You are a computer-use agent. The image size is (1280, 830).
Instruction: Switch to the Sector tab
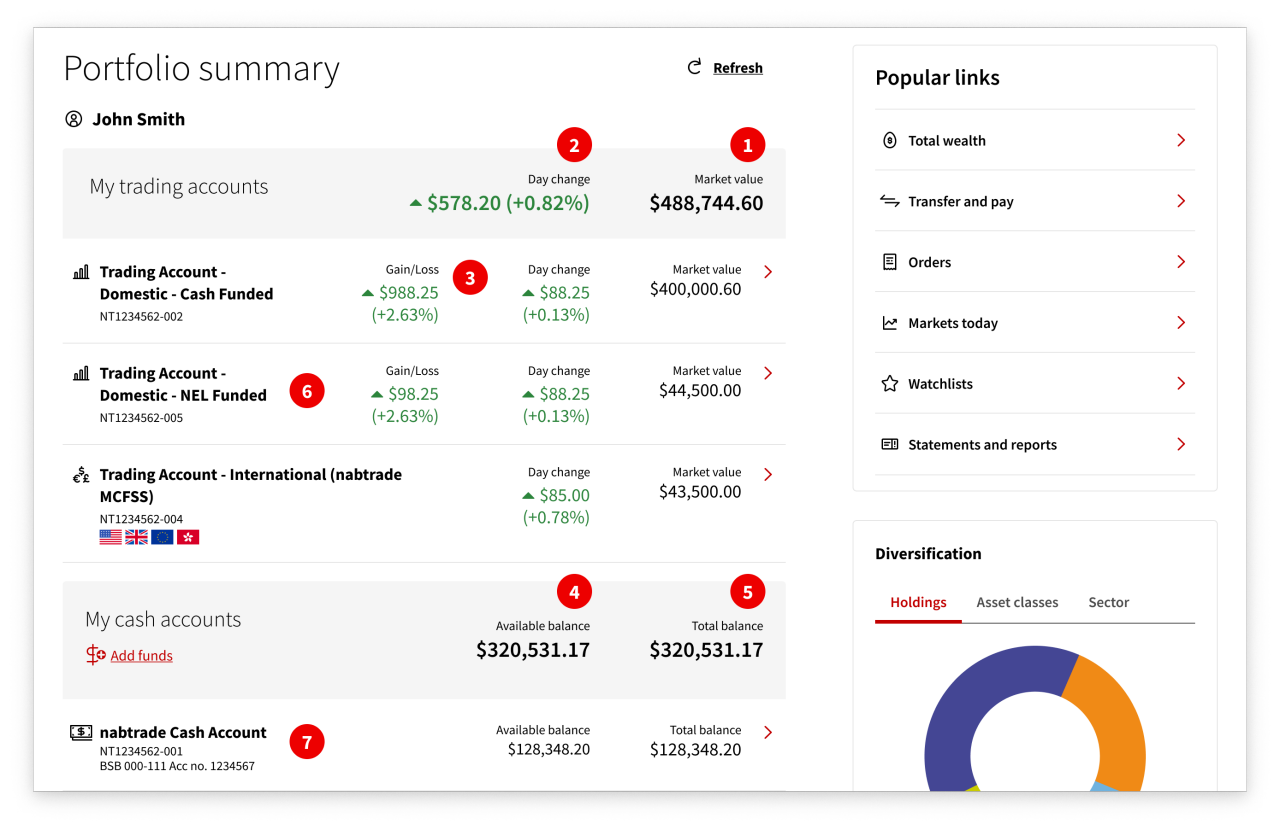coord(1108,602)
